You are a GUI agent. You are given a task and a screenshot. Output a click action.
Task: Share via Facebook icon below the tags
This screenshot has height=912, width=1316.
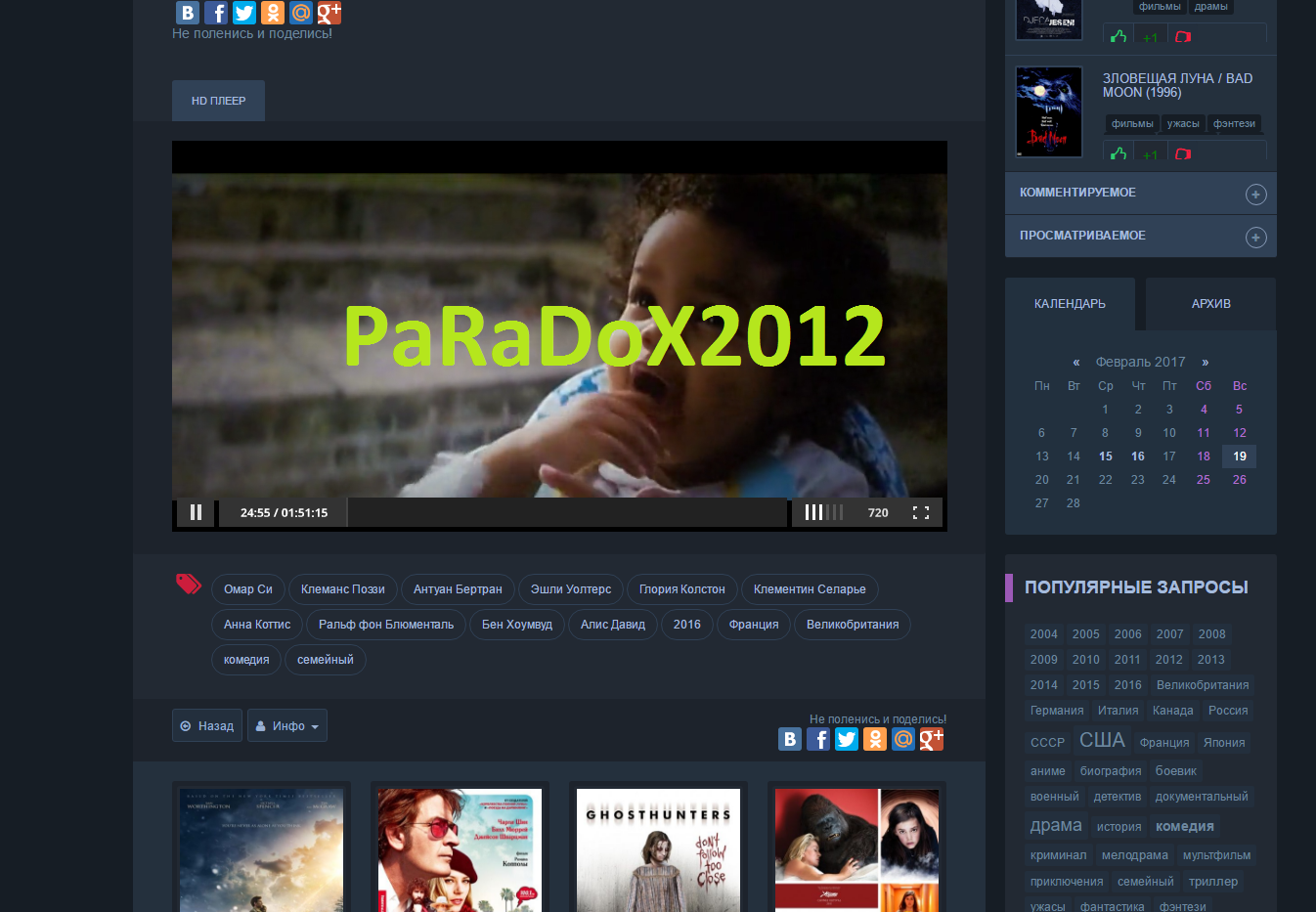click(x=818, y=739)
